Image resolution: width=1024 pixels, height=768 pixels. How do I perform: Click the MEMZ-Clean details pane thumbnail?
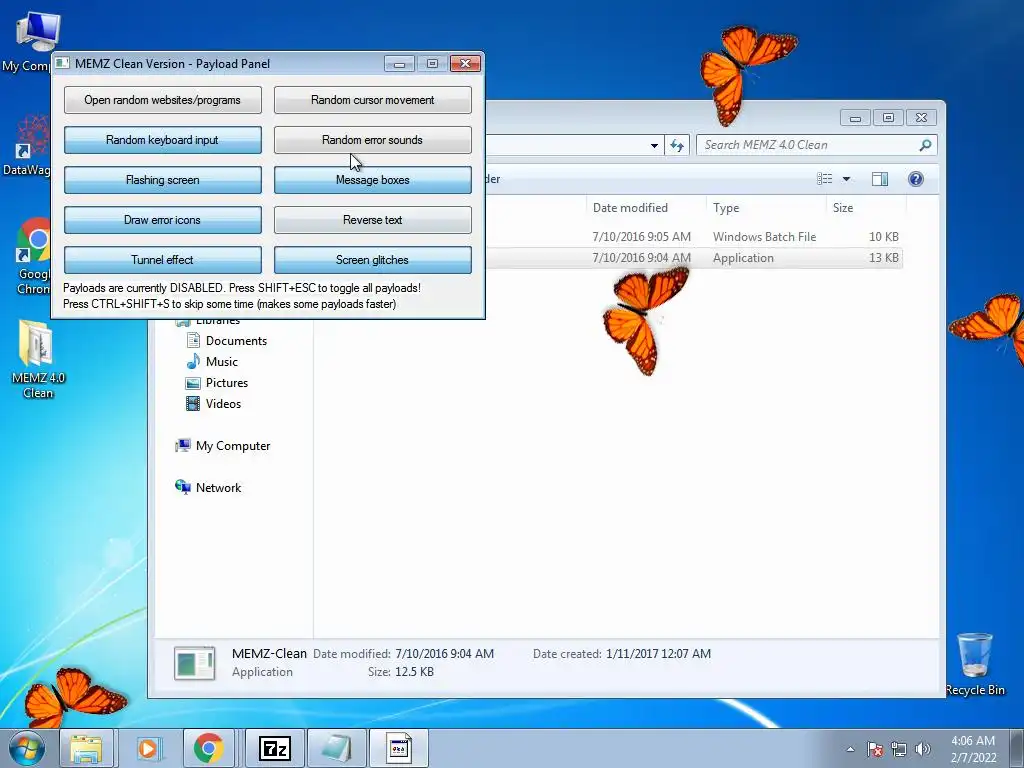[x=195, y=663]
